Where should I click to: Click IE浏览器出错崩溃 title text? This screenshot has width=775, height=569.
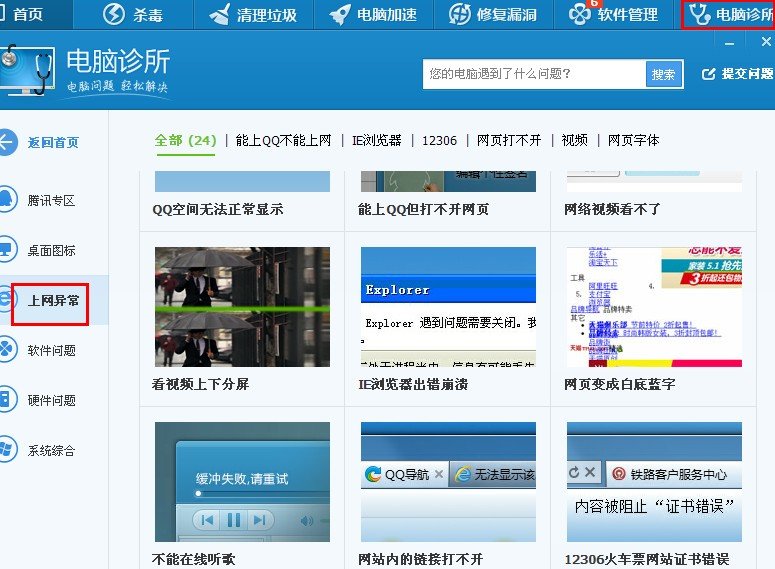pos(413,384)
